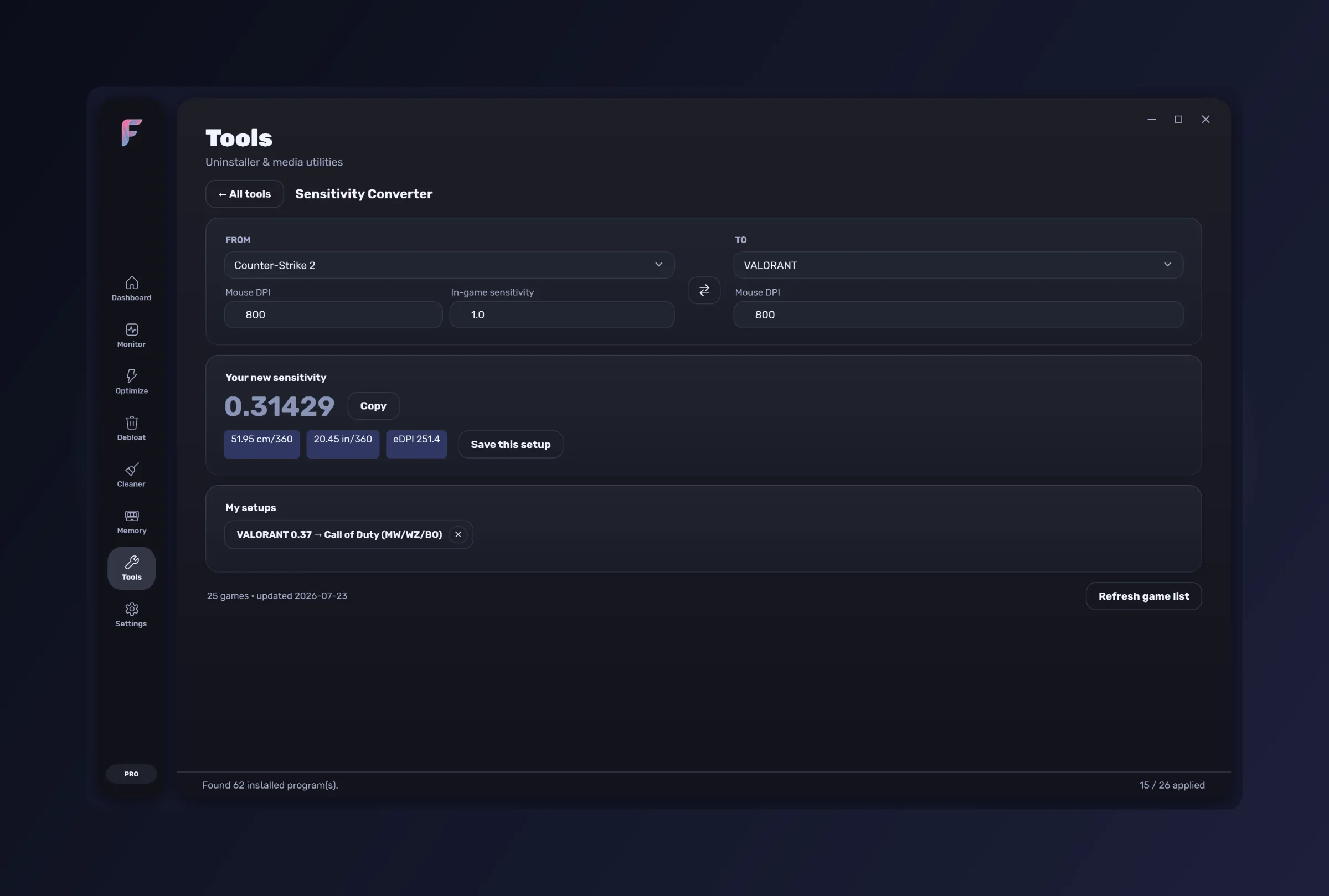The height and width of the screenshot is (896, 1329).
Task: Click Refresh game list
Action: 1143,596
